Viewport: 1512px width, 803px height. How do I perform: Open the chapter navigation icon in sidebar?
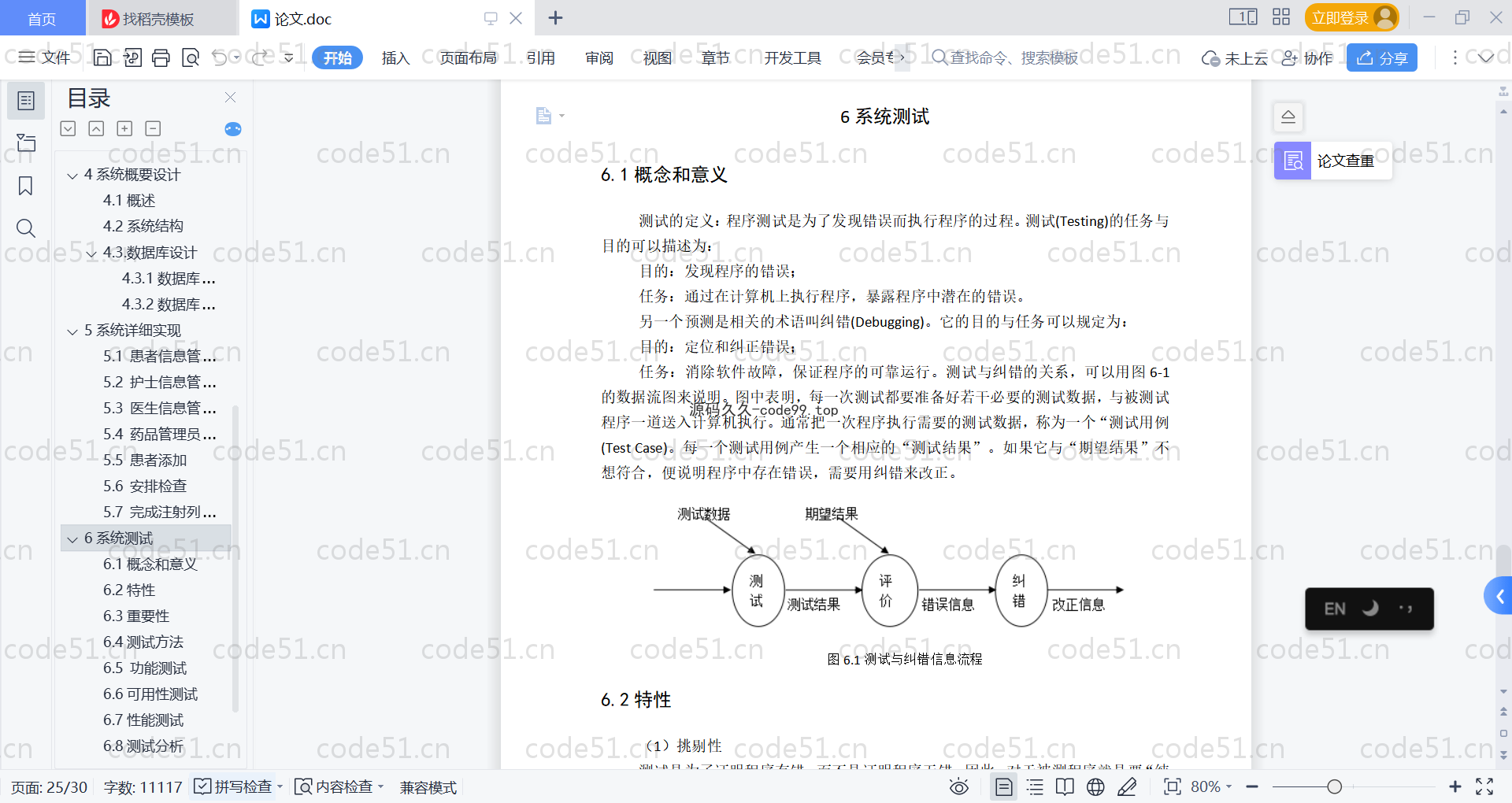click(26, 143)
